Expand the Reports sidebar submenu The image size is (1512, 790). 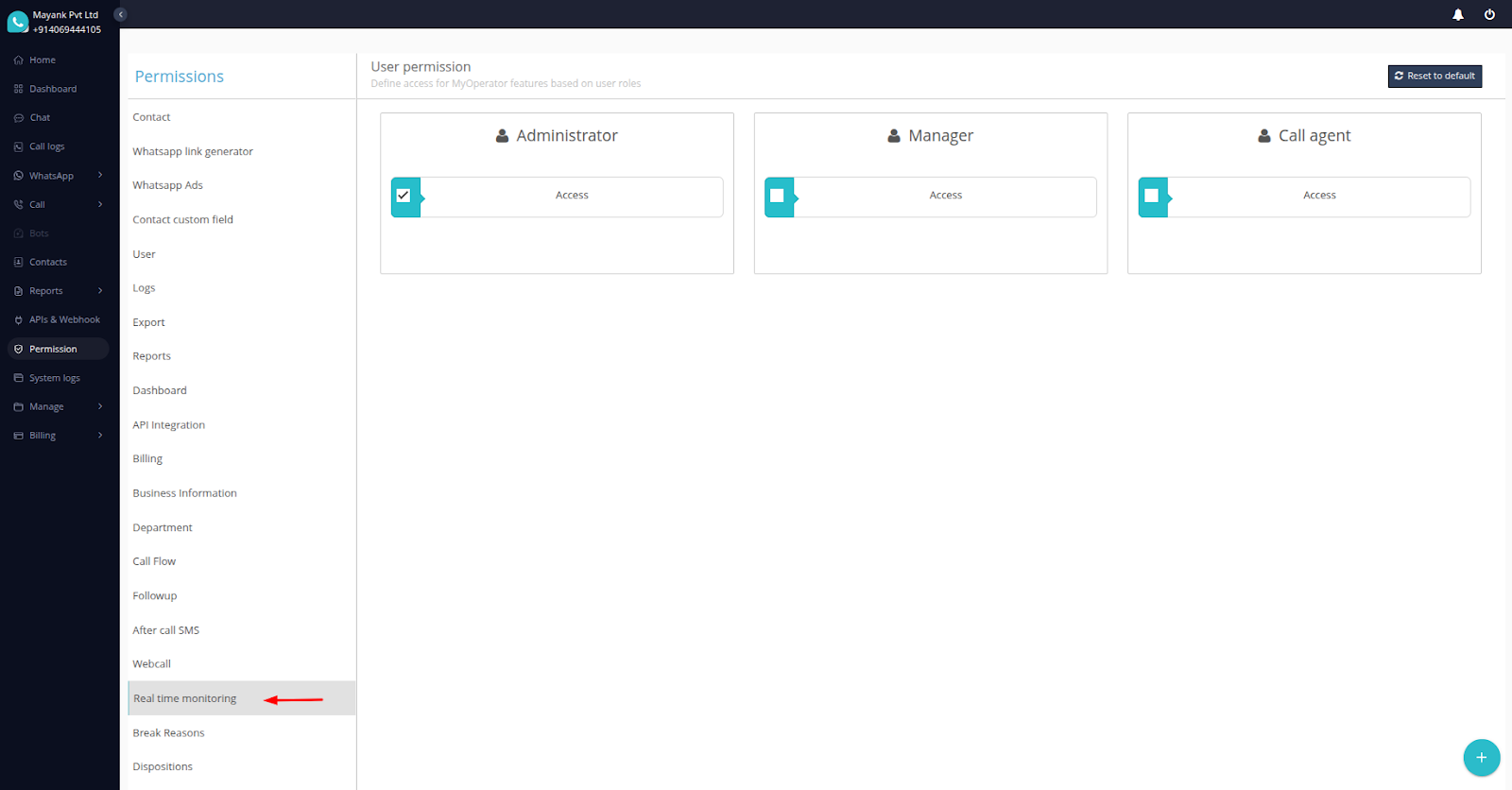[x=100, y=291]
